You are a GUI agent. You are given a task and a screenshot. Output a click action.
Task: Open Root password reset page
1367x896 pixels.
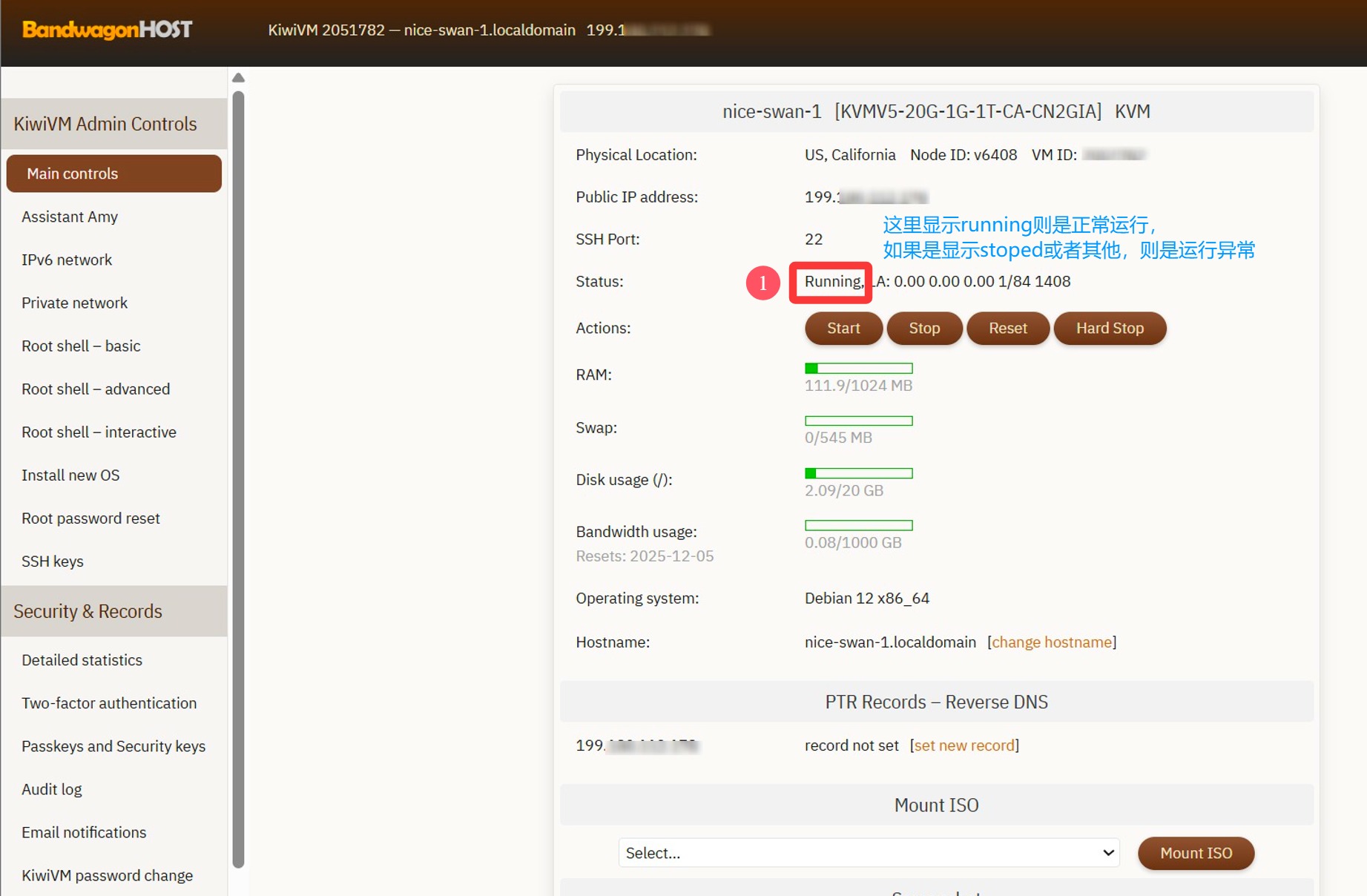tap(90, 518)
